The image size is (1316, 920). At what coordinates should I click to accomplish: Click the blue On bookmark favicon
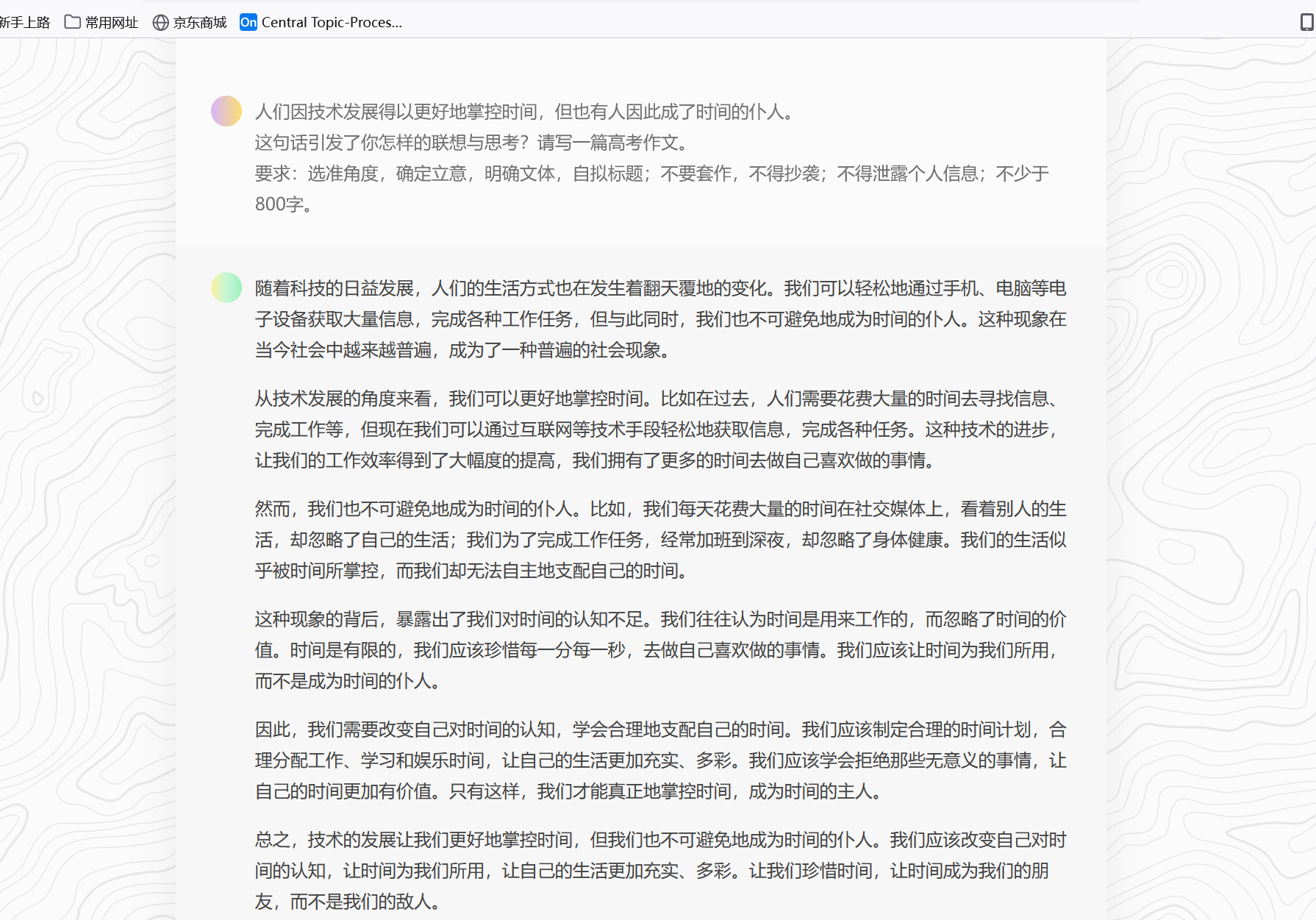[x=248, y=22]
